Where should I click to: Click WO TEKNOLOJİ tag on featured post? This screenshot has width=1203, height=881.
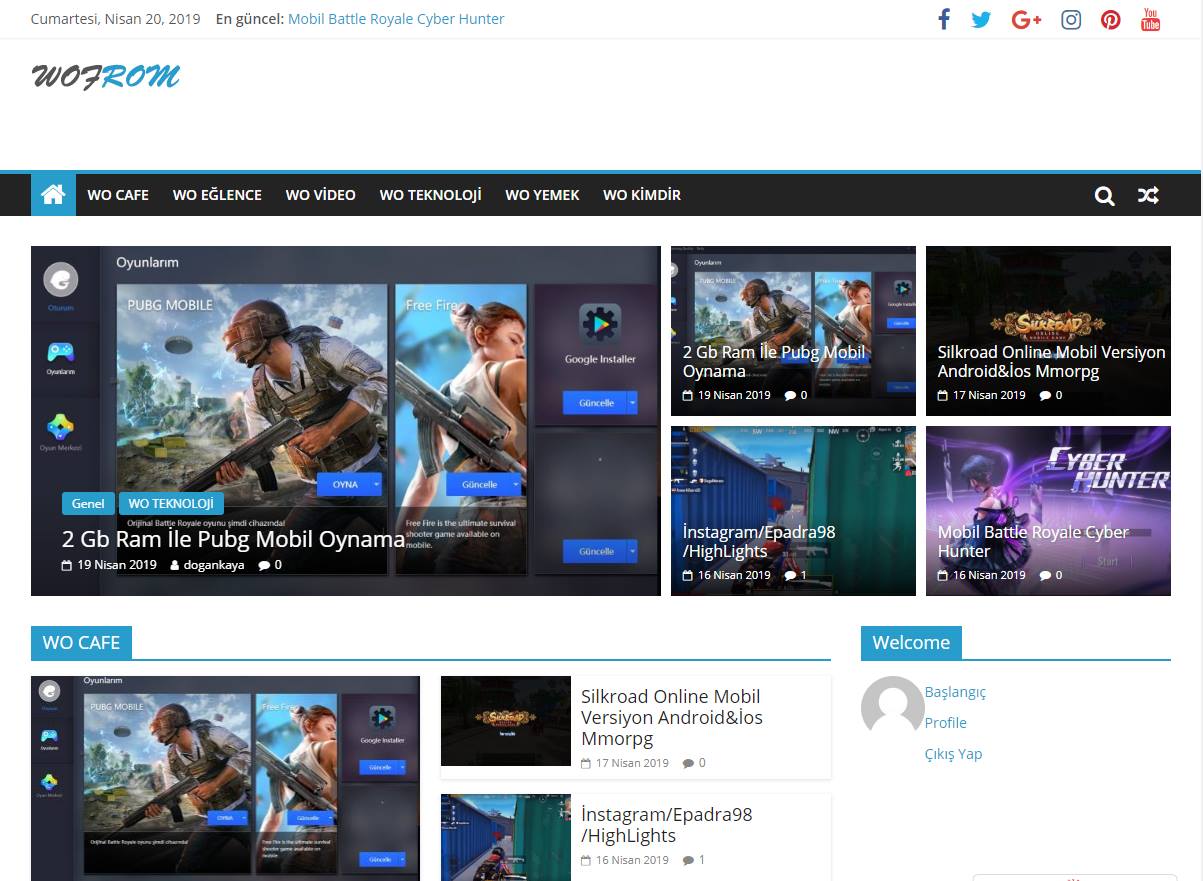pyautogui.click(x=171, y=503)
